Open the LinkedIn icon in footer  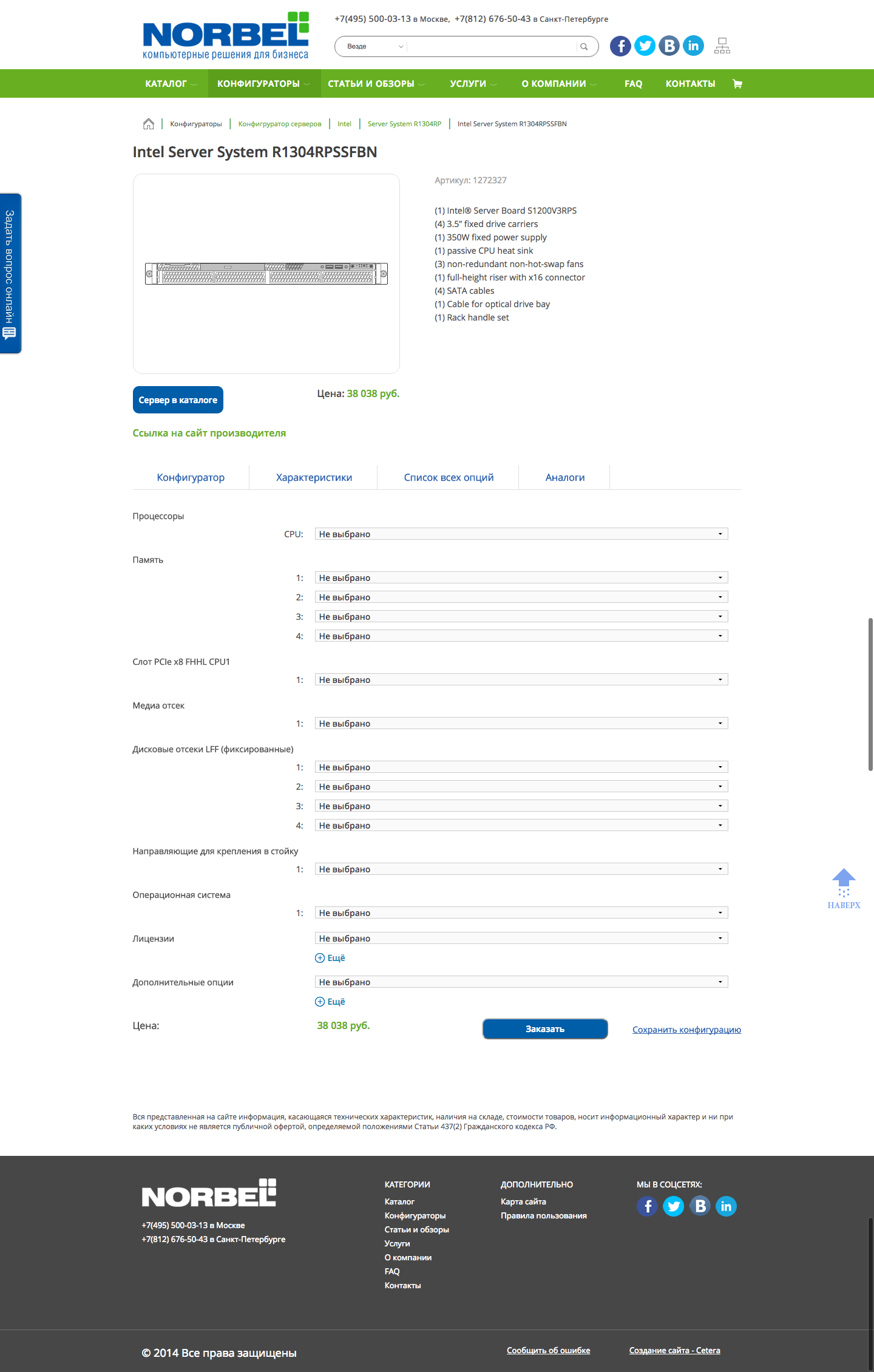tap(726, 1206)
